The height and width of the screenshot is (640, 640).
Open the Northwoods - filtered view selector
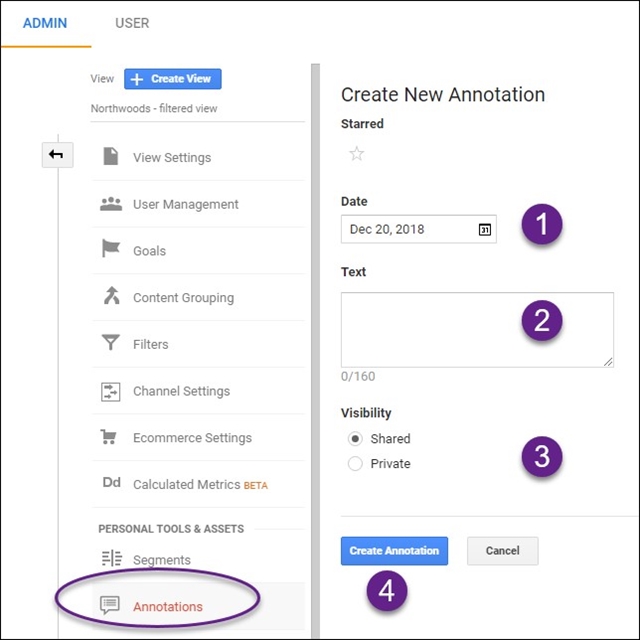coord(198,109)
